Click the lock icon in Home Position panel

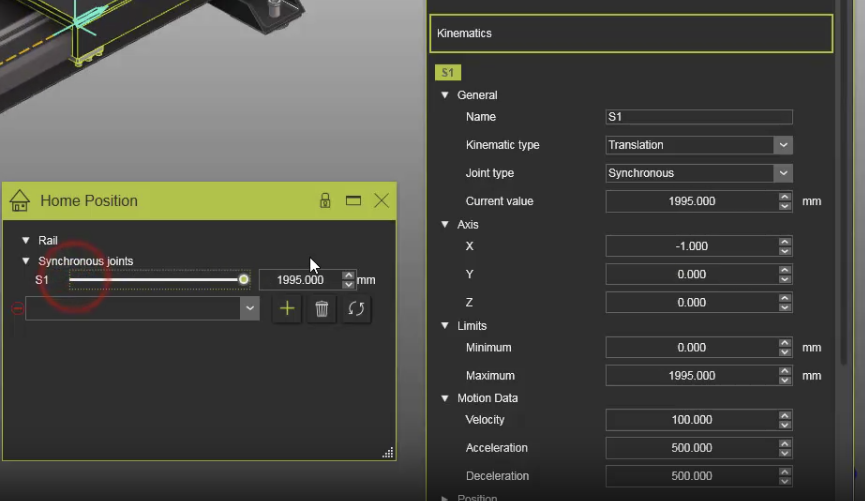click(325, 201)
